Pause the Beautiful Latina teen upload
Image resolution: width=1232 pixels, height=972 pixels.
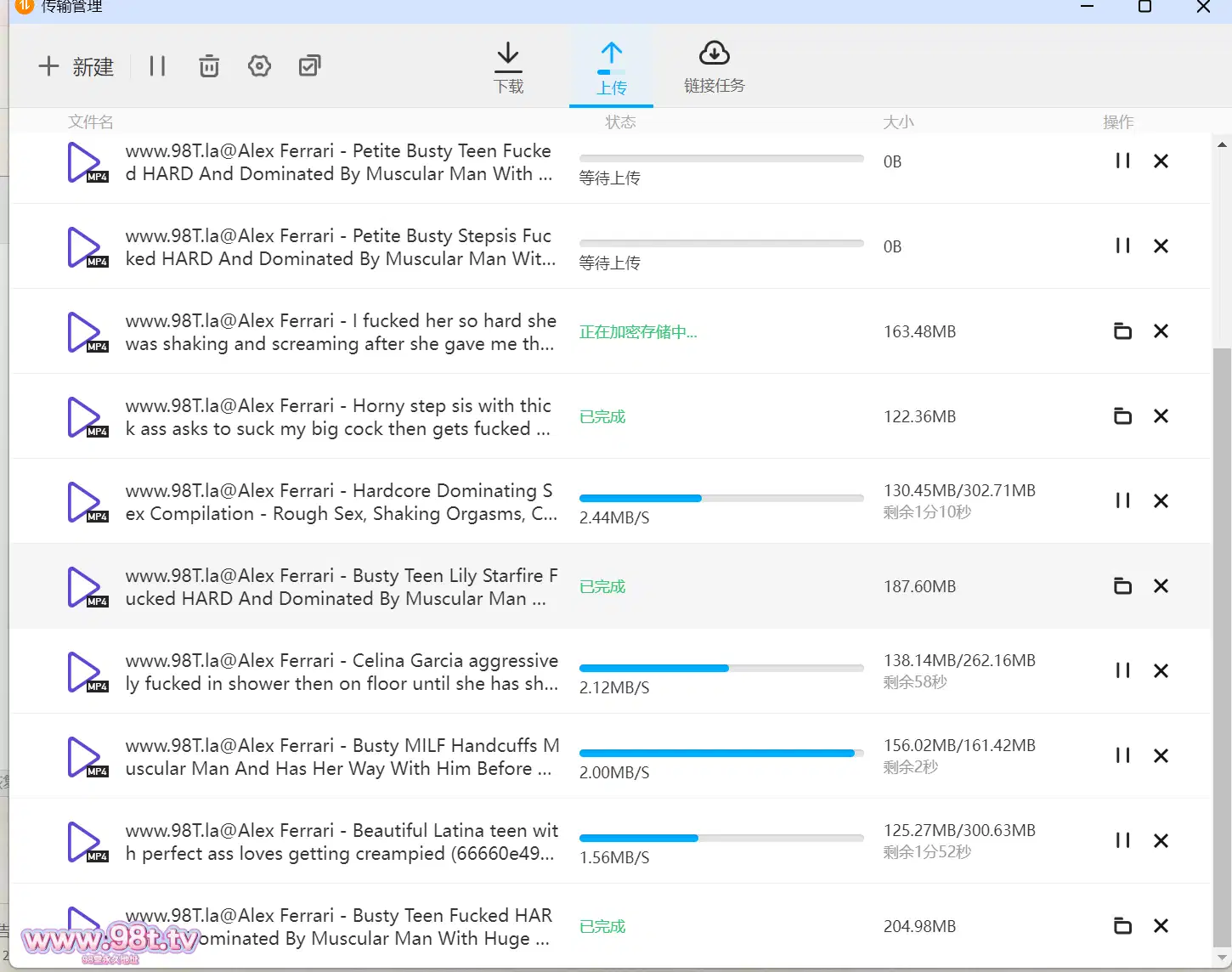point(1122,840)
